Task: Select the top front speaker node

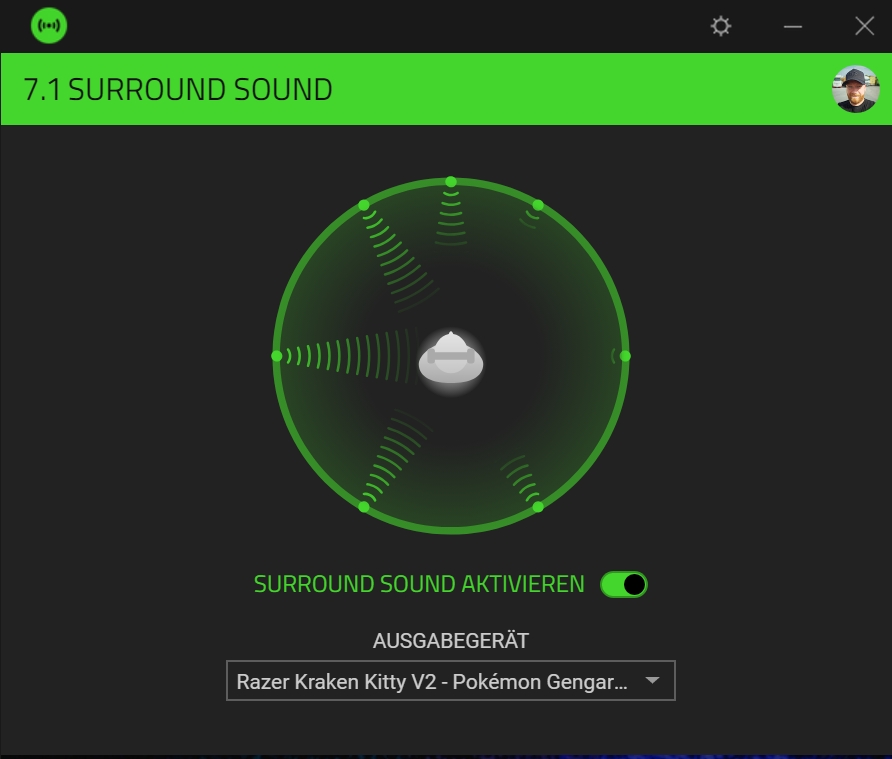Action: pos(450,181)
